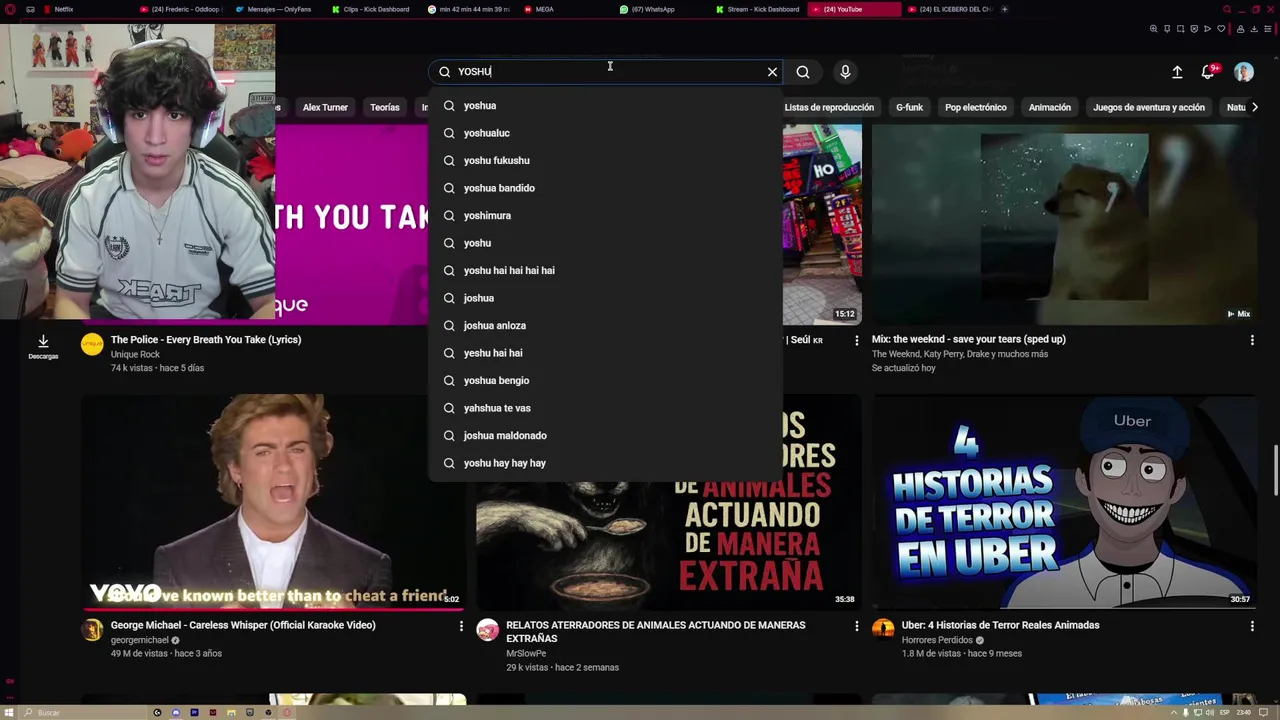The image size is (1280, 720).
Task: Open Opera send/player arrow icon in toolbar
Action: [x=1207, y=29]
